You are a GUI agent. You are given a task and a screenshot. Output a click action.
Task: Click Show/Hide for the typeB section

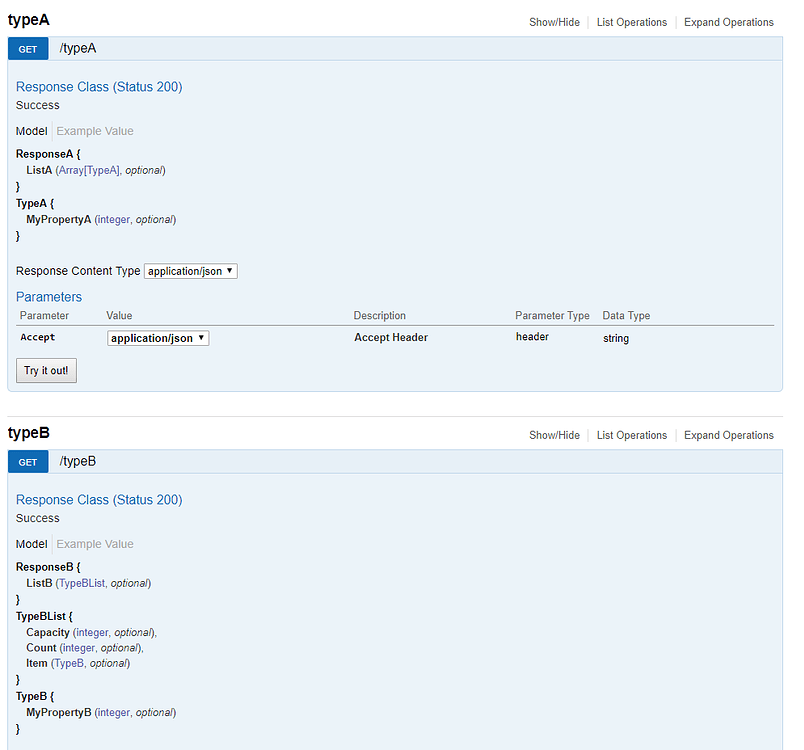point(554,435)
